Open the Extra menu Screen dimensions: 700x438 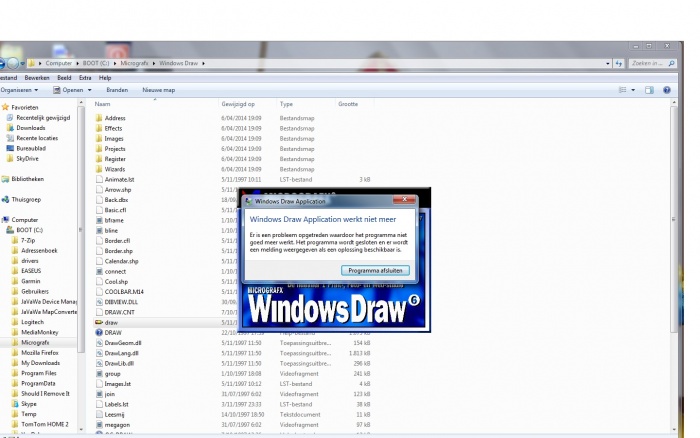85,78
